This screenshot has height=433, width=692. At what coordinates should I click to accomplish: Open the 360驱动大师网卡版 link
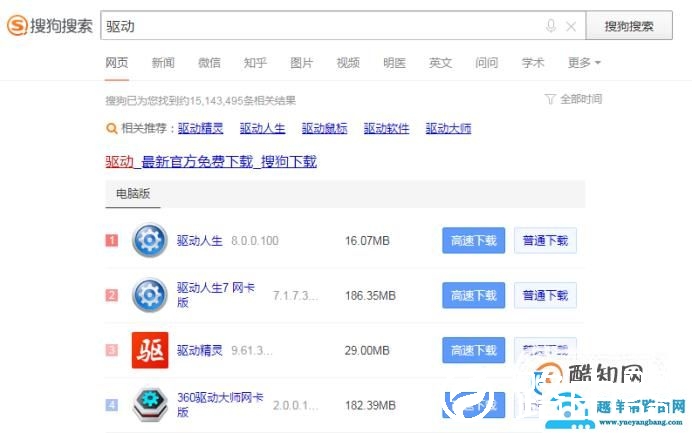[x=220, y=405]
